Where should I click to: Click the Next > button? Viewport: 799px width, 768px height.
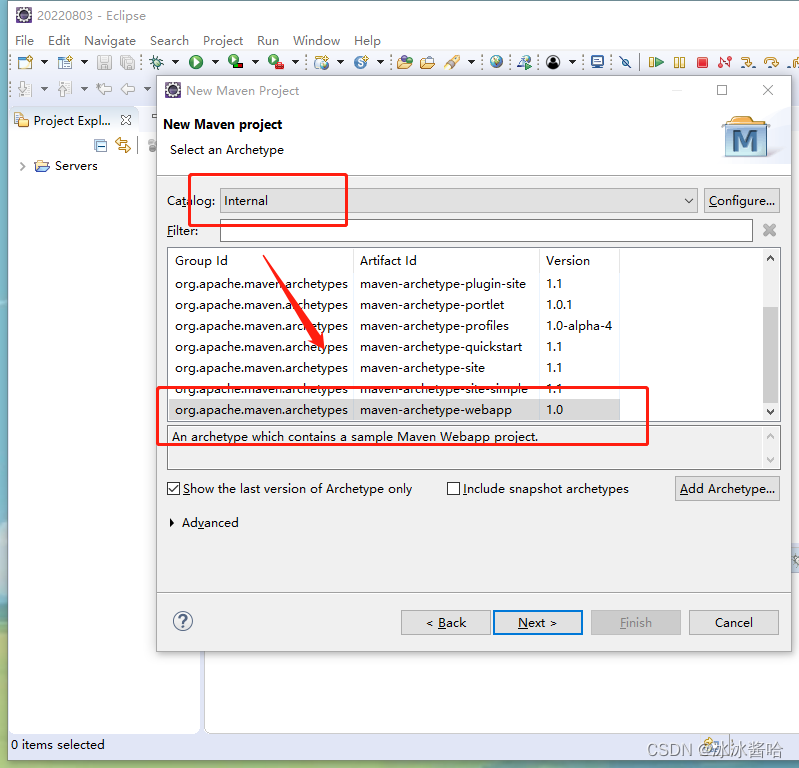point(538,622)
